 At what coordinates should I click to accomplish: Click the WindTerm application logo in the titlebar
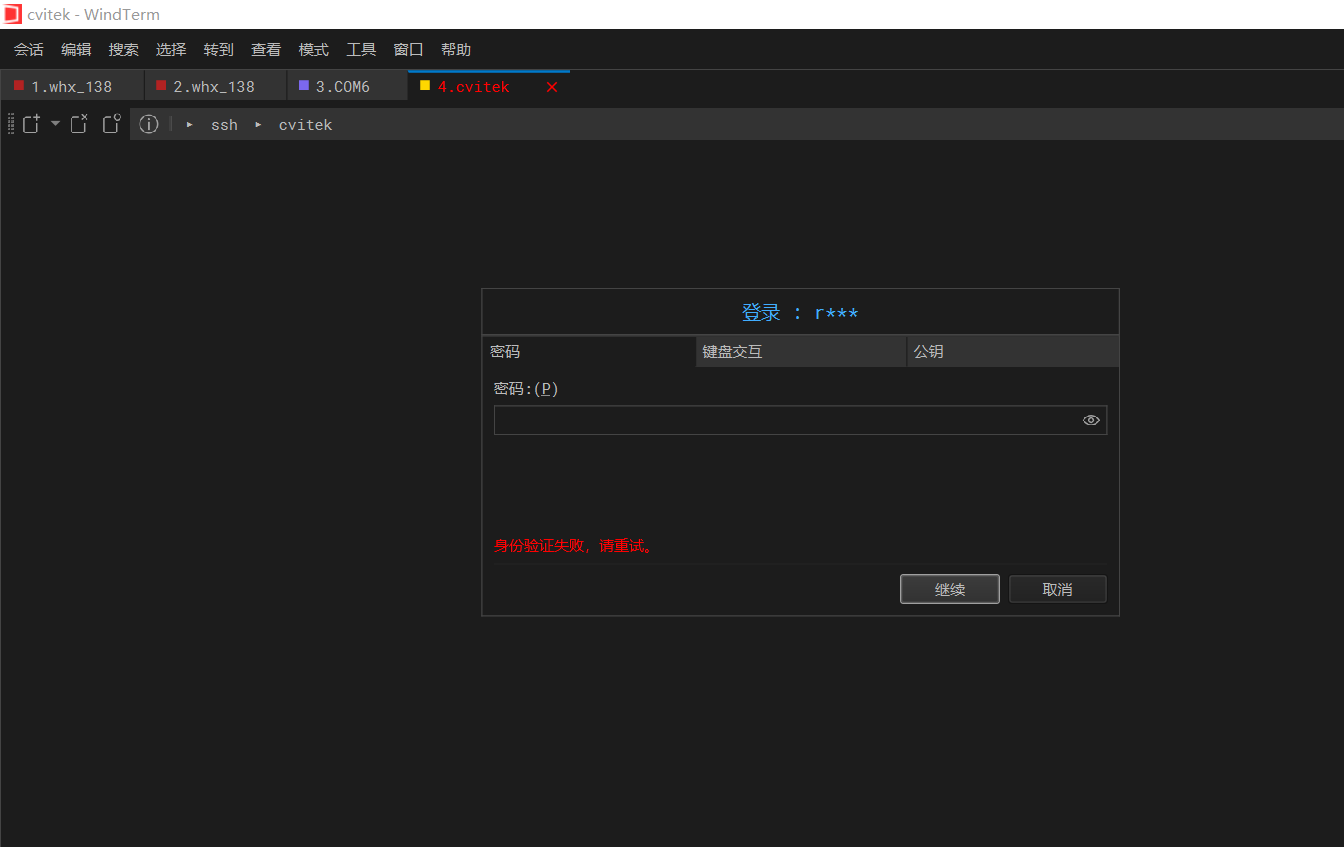[x=14, y=14]
